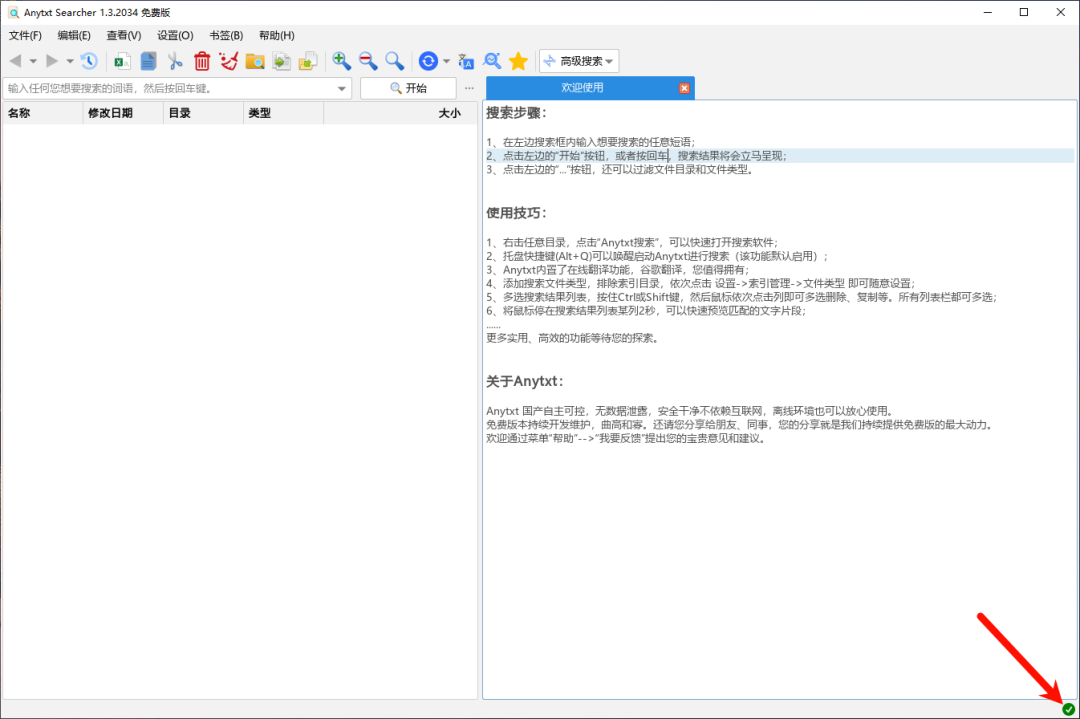
Task: Click search step 3 about 过滤文件目录
Action: [620, 169]
